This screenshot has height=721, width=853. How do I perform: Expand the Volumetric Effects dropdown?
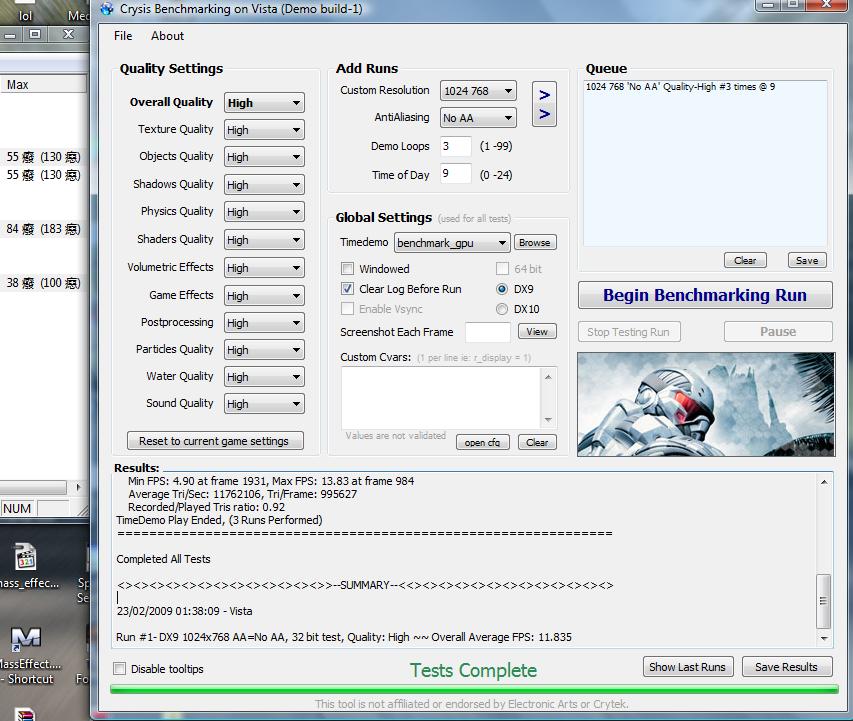pos(264,268)
